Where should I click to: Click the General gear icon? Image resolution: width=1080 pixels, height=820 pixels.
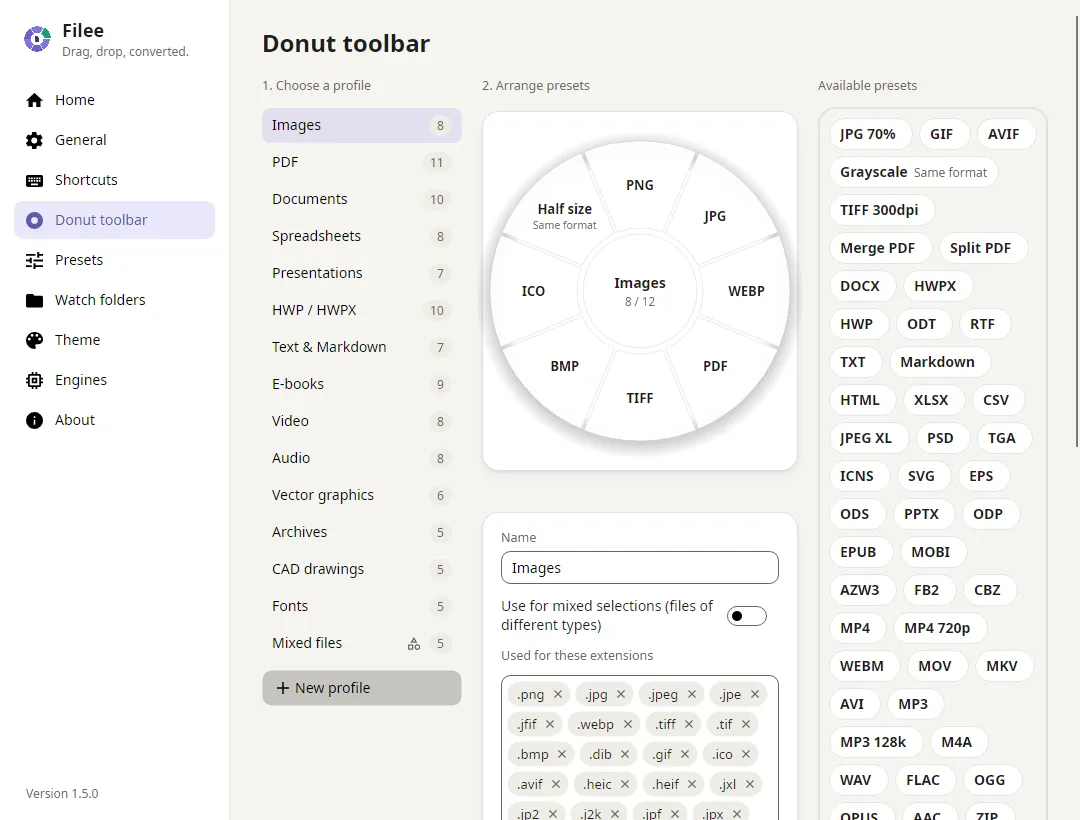click(x=34, y=140)
